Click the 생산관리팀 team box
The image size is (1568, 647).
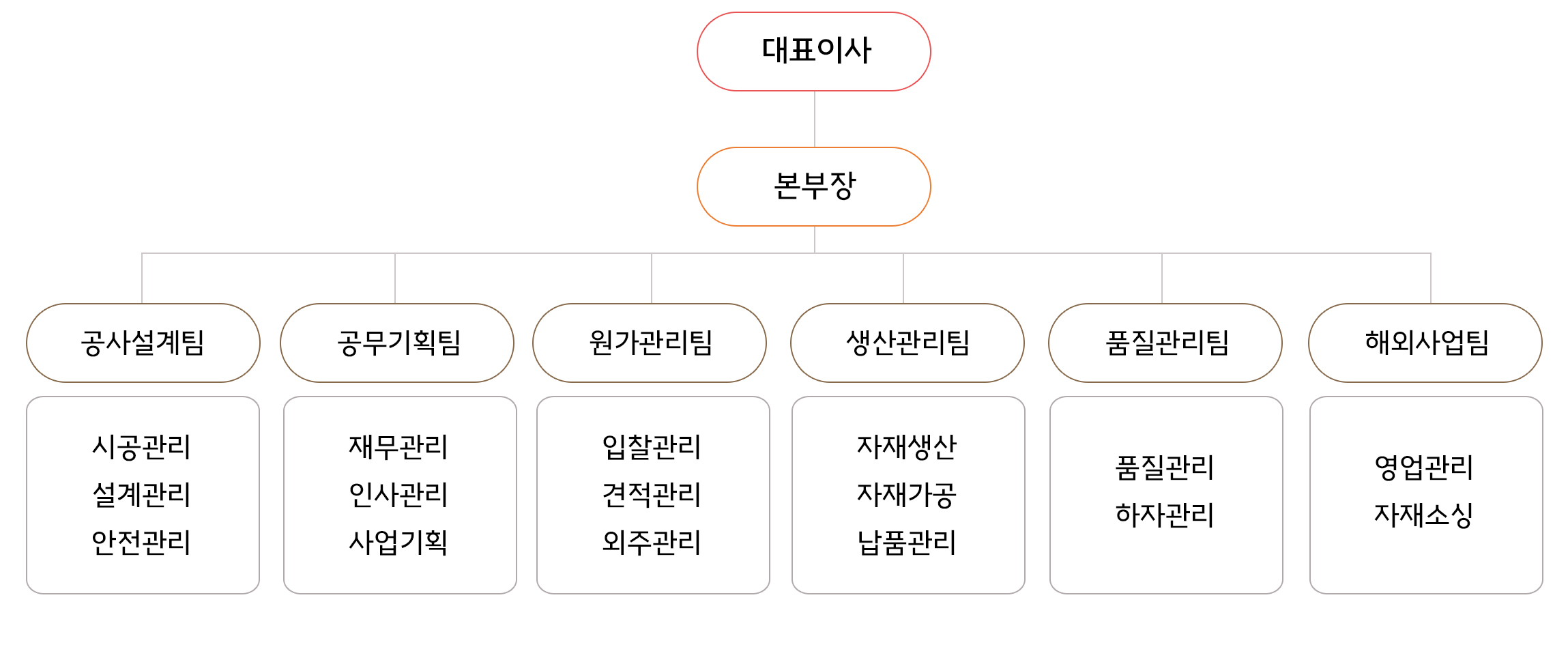(908, 343)
